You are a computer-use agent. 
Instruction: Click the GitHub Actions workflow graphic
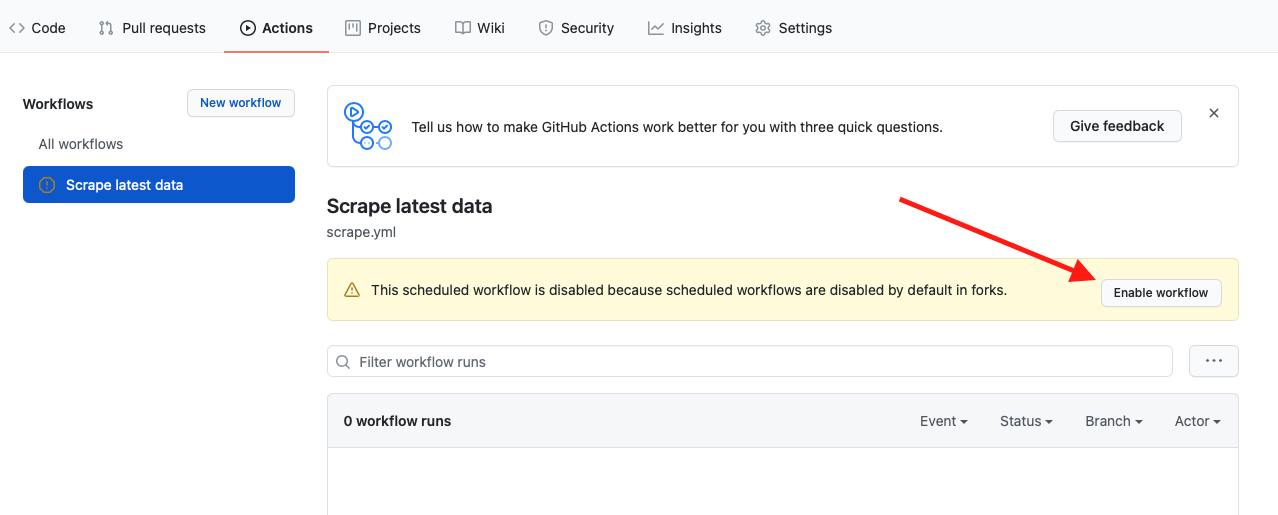(x=368, y=126)
